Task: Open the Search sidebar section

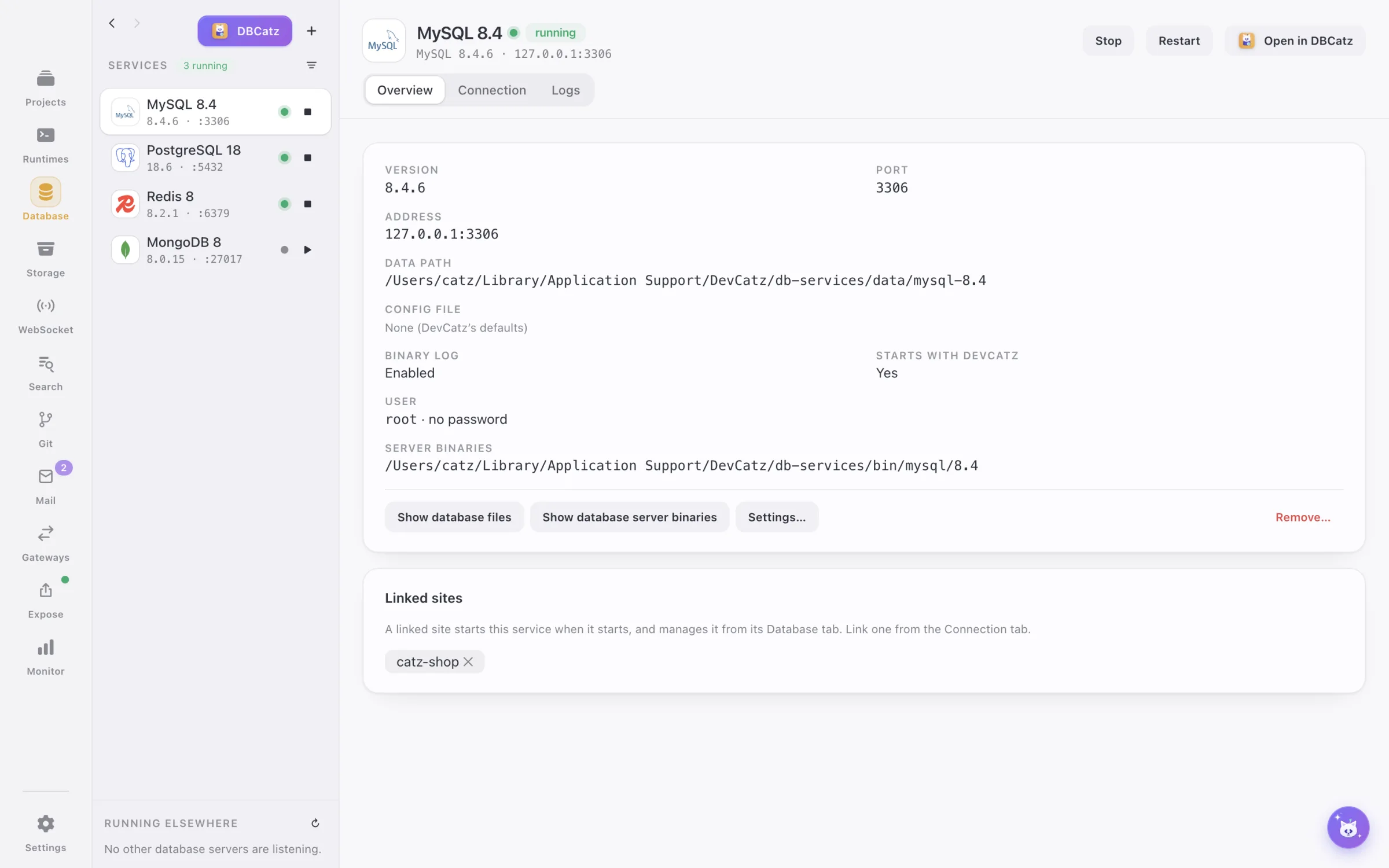Action: (46, 373)
